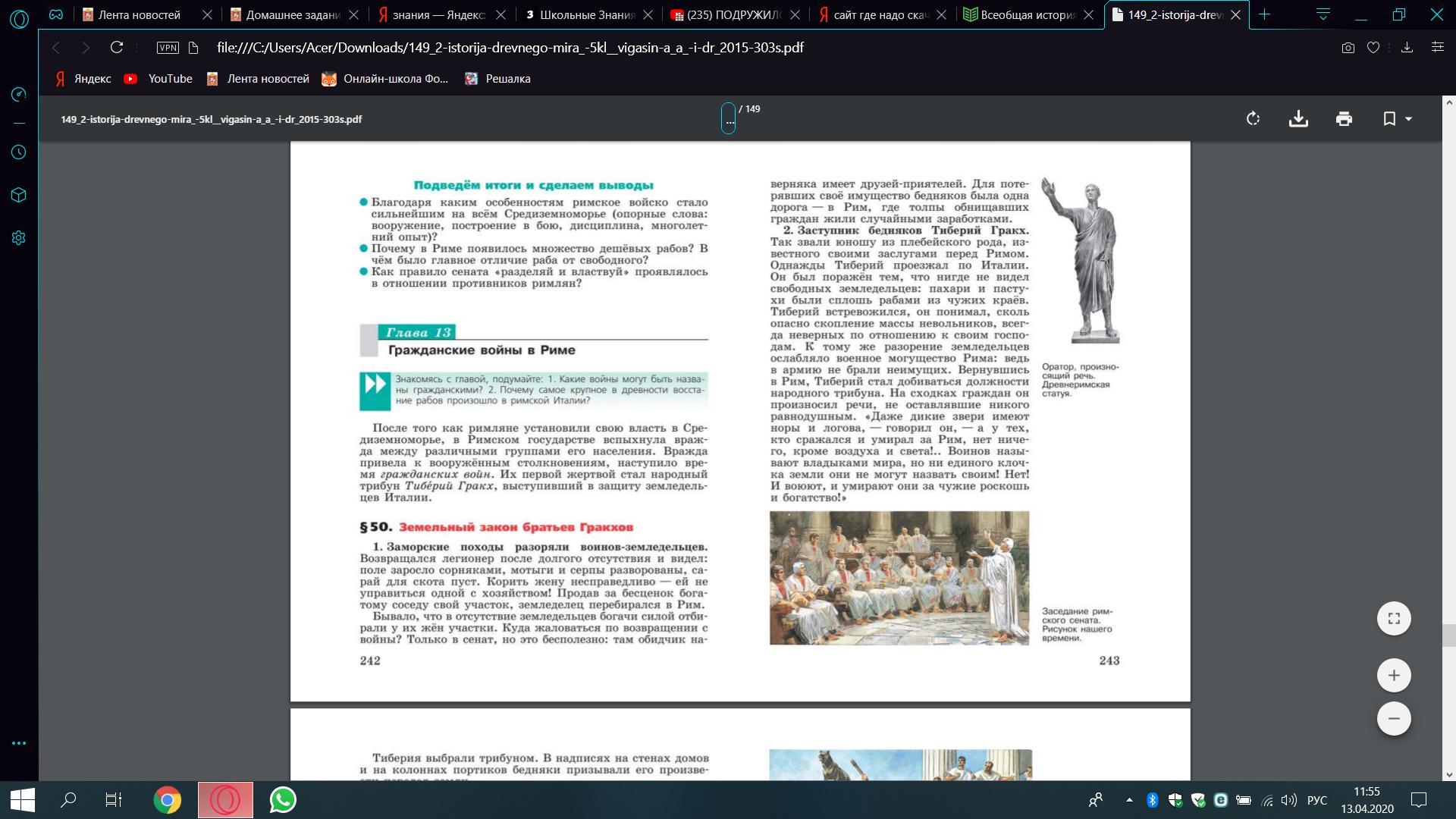Open Easy Setup settings menu
The width and height of the screenshot is (1456, 819).
(1437, 48)
